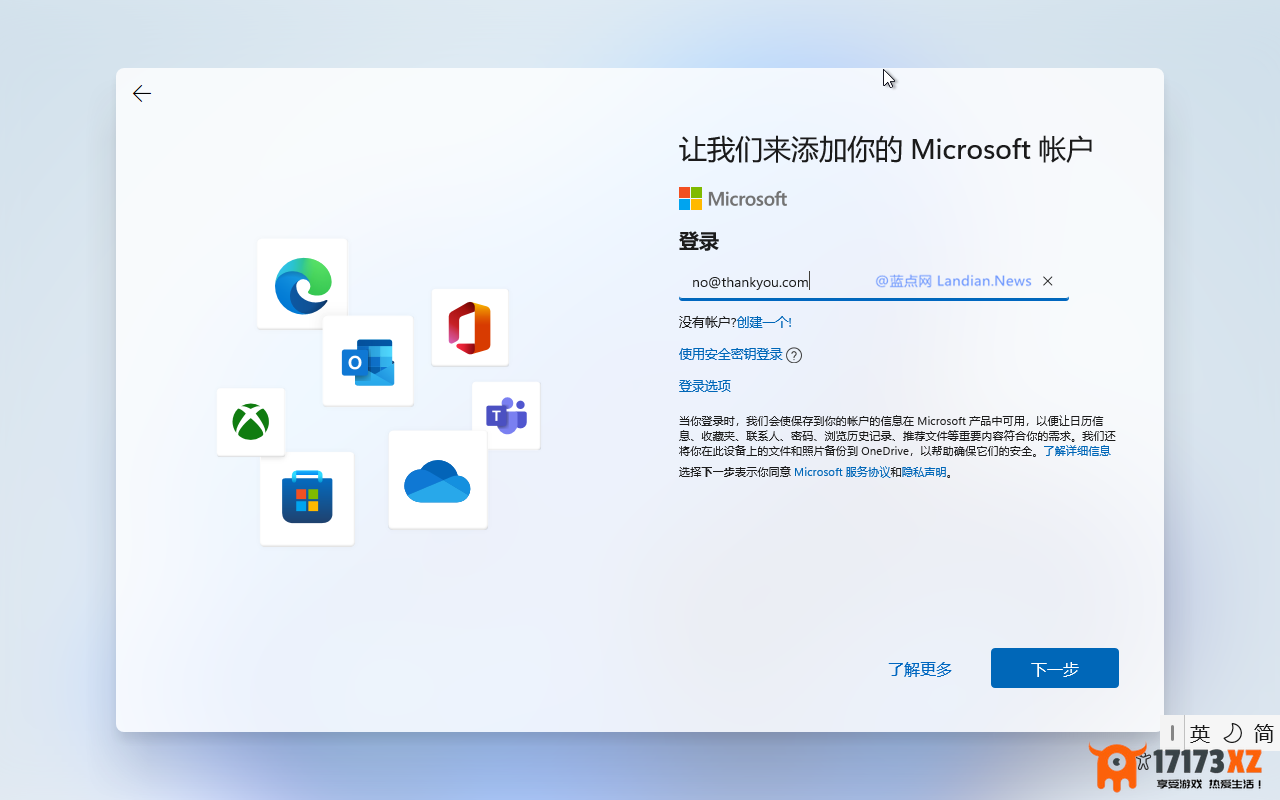Click the 下一步 next button

click(x=1055, y=669)
